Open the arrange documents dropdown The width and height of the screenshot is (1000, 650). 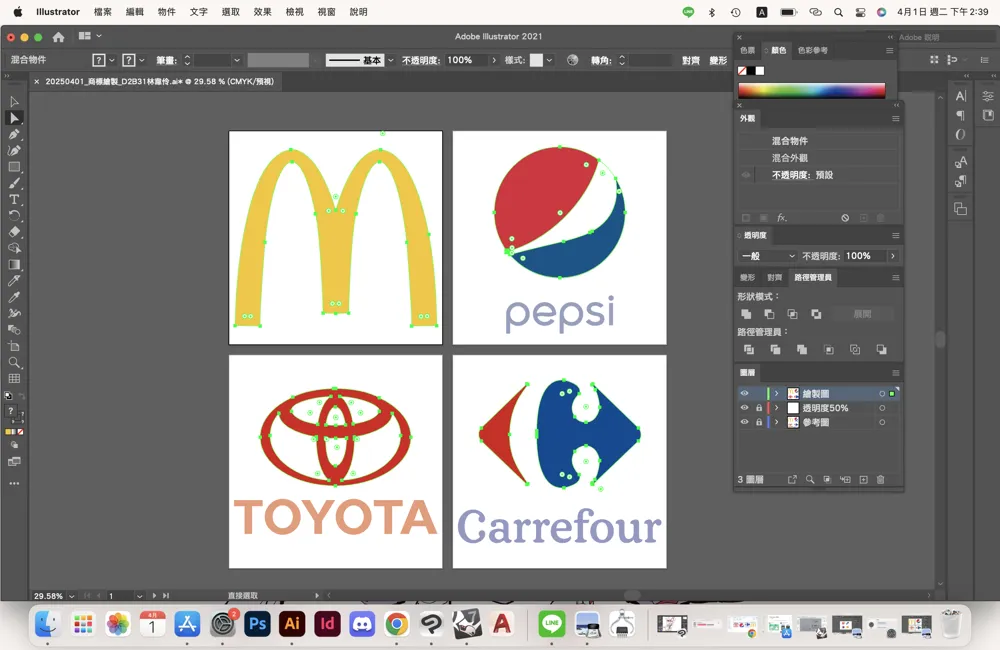pos(90,36)
